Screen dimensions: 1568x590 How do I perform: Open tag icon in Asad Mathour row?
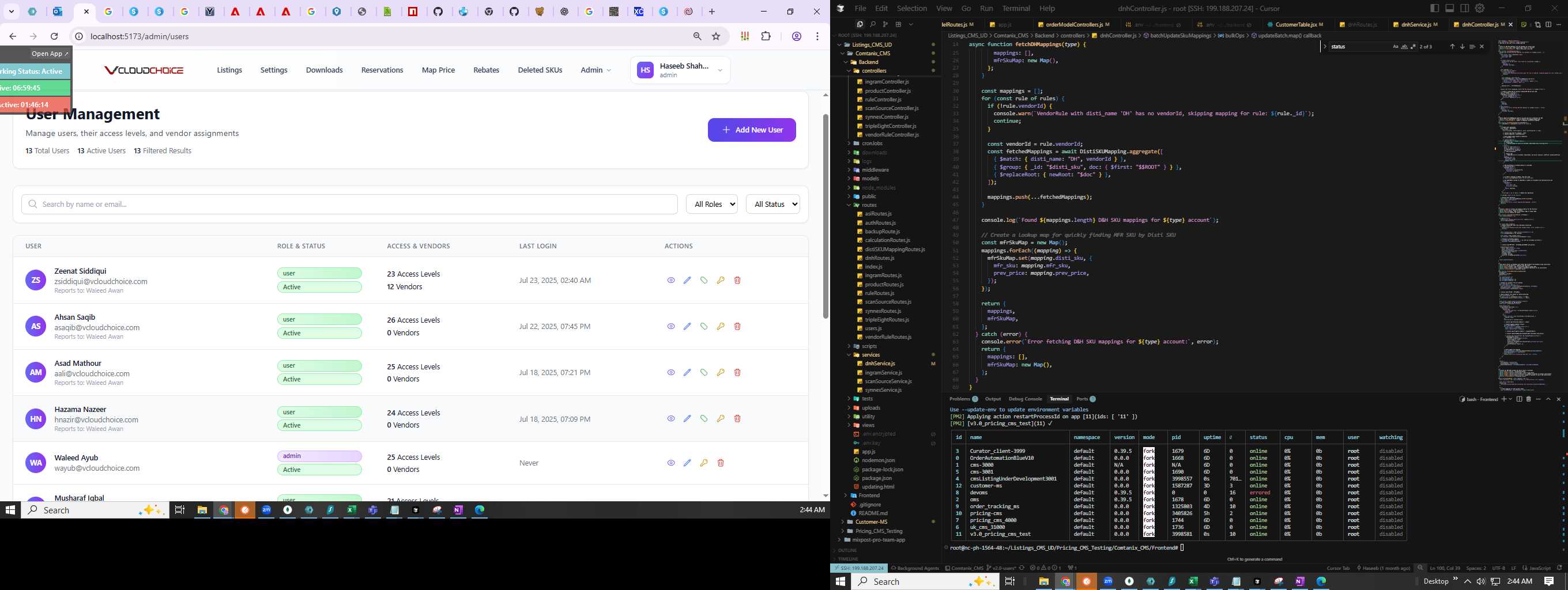click(704, 372)
